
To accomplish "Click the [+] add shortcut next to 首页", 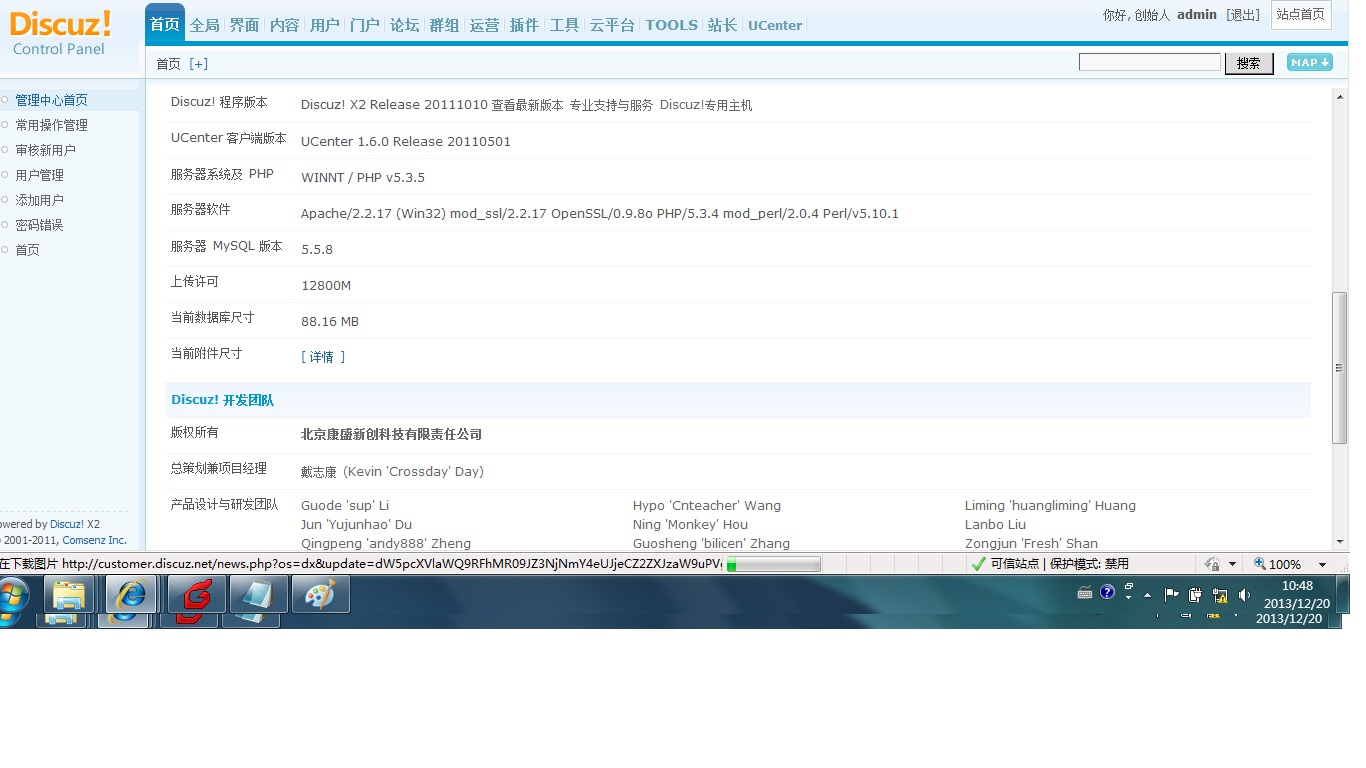I will (199, 64).
